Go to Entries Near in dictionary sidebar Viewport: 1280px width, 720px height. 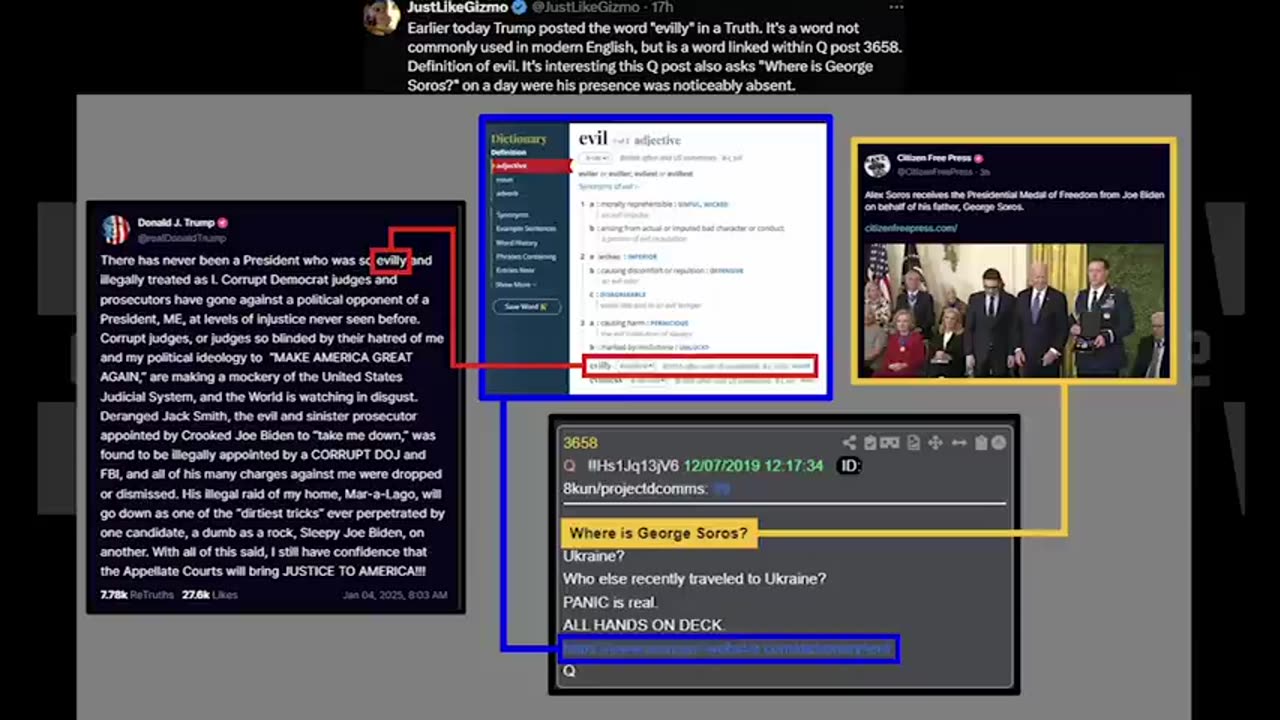tap(515, 270)
